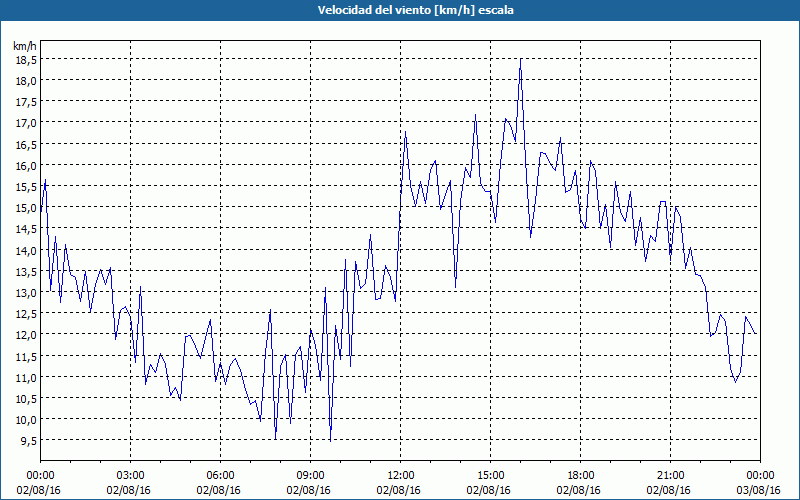Click the 17,0 y-axis value
This screenshot has width=800, height=500.
pos(26,123)
